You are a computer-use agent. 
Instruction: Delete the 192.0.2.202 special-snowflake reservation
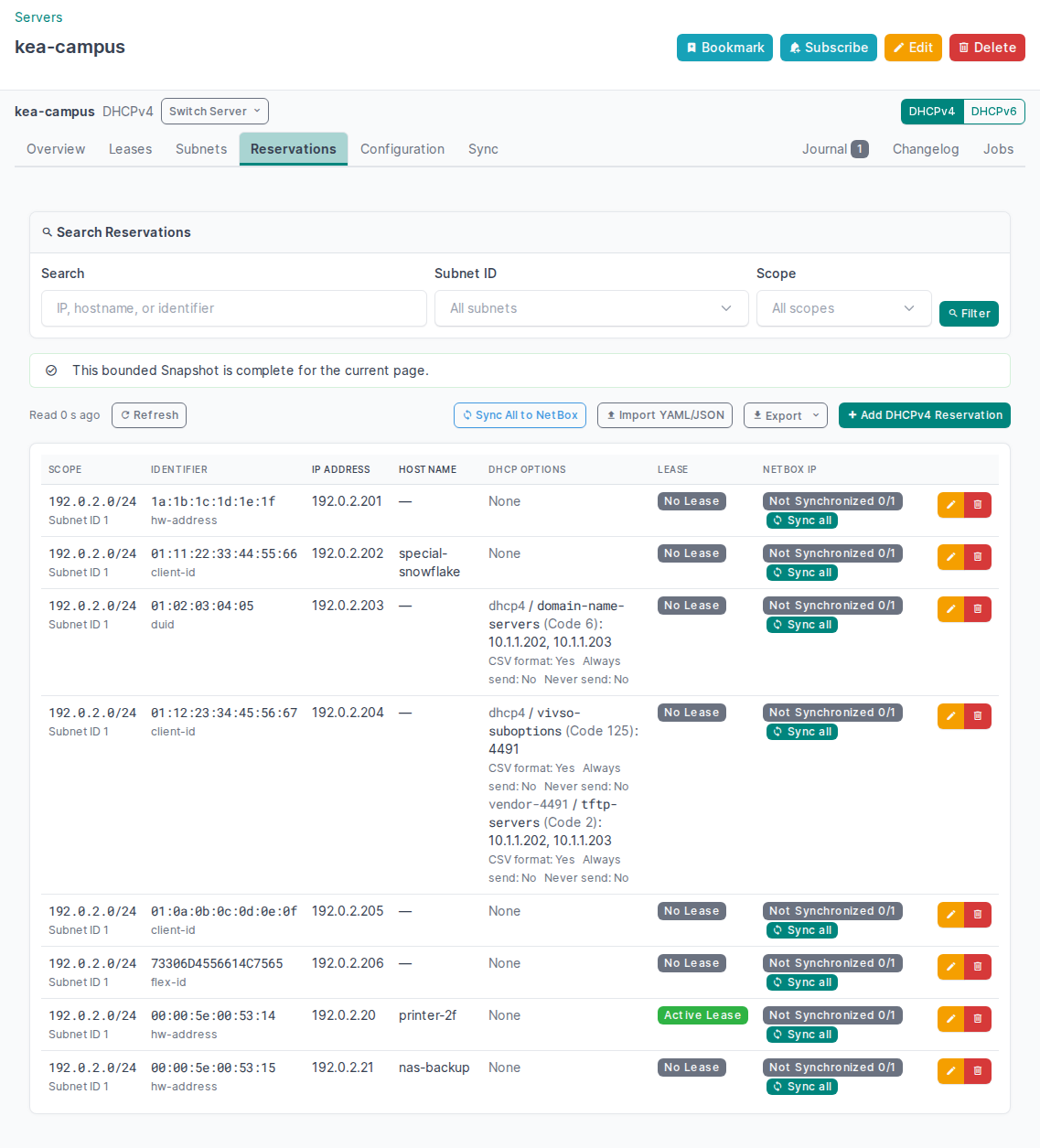[978, 557]
